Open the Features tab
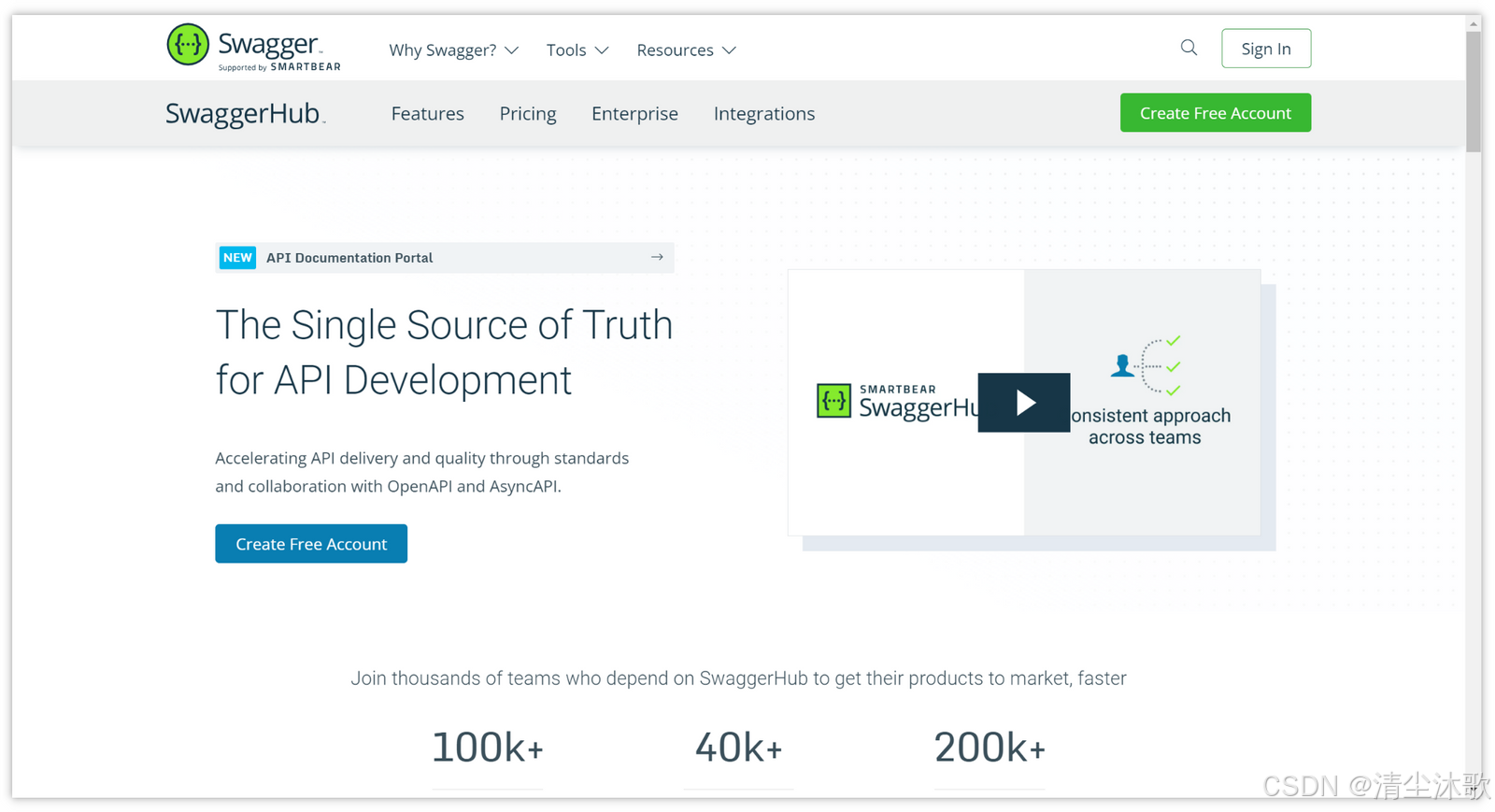This screenshot has height=812, width=1495. coord(427,113)
